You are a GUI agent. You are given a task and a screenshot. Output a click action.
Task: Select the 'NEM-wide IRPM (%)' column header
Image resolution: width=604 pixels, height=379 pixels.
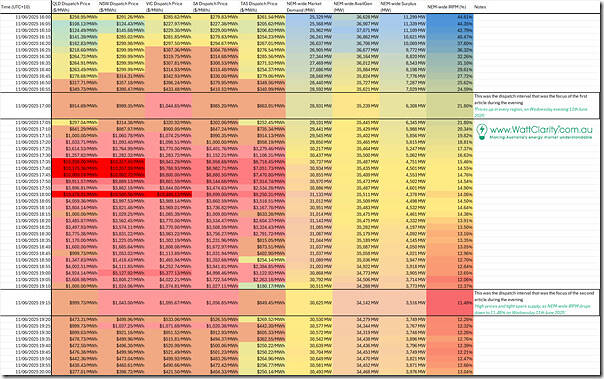(x=450, y=7)
